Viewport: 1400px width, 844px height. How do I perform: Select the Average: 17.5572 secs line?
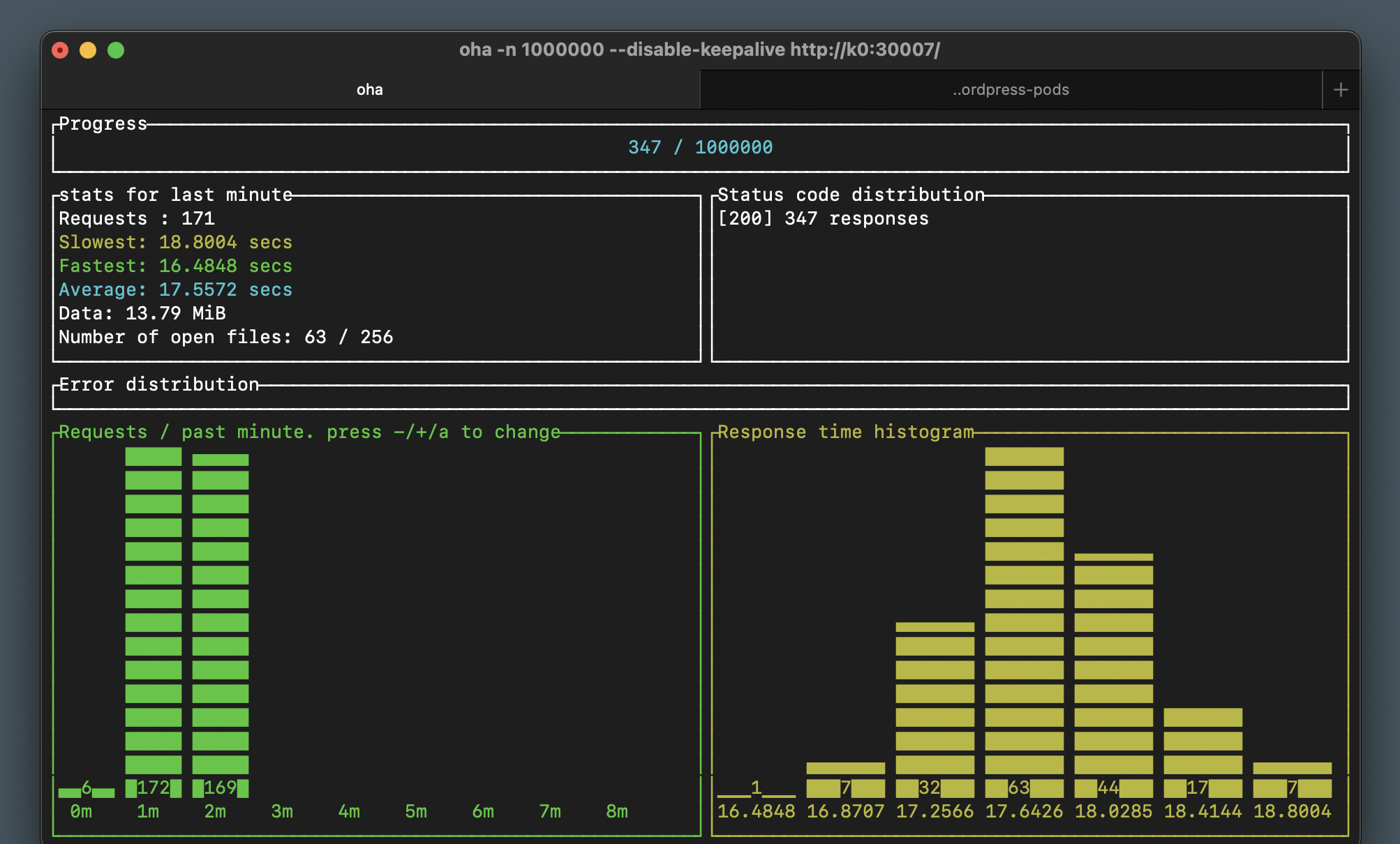(x=175, y=289)
